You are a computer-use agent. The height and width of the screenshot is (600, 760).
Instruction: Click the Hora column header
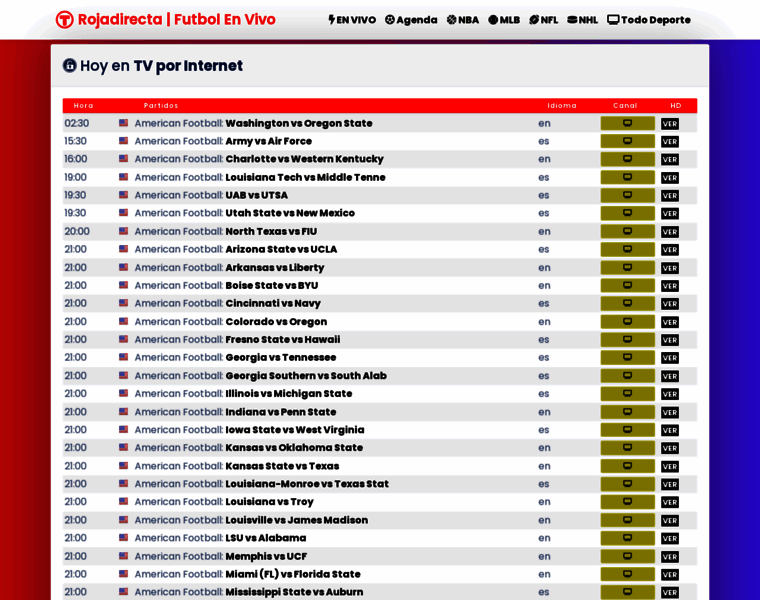83,106
